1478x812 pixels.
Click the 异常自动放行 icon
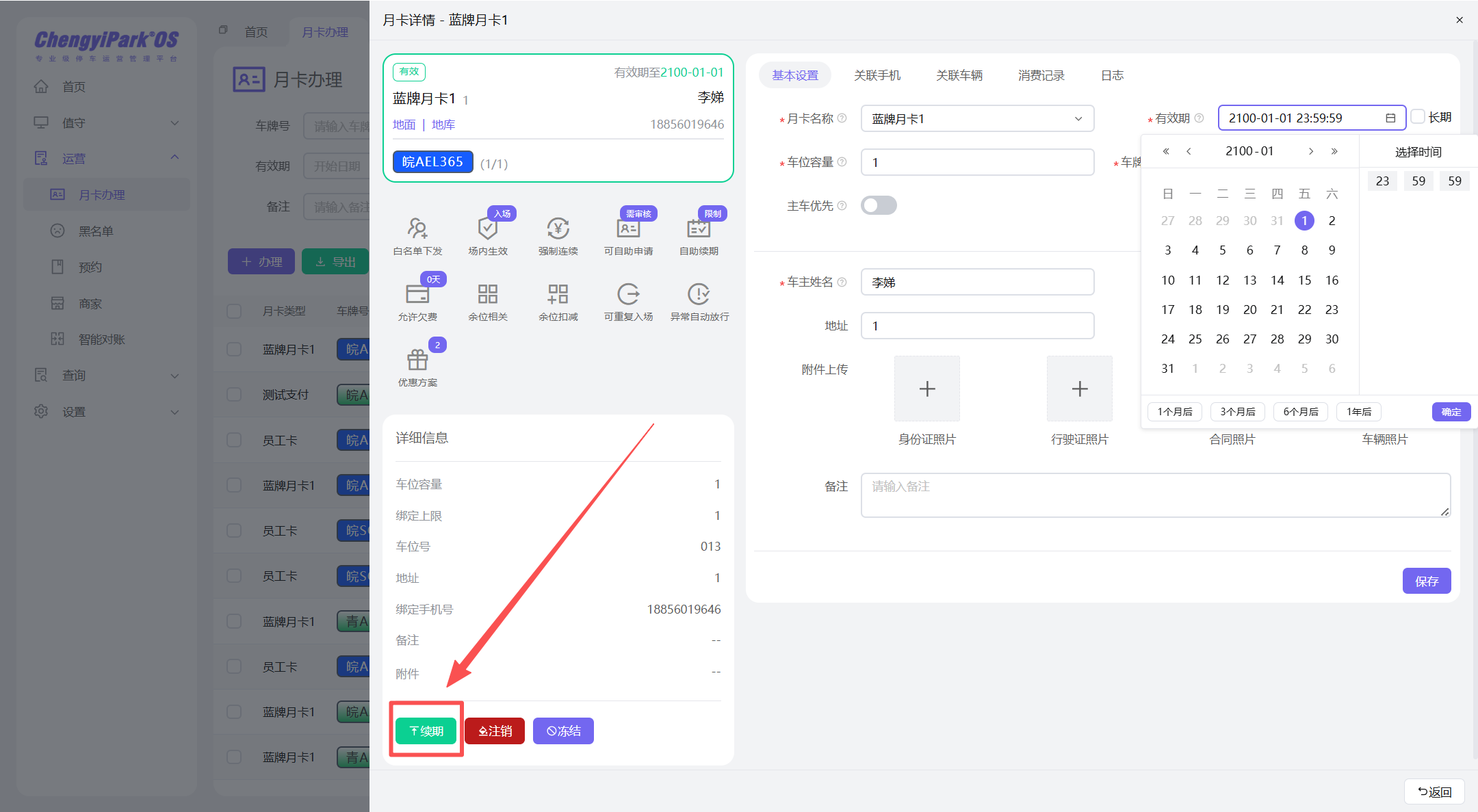(x=699, y=294)
